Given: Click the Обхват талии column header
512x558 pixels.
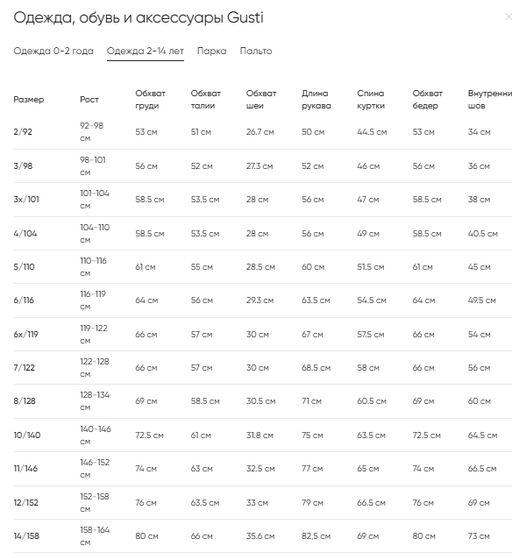Looking at the screenshot, I should point(206,99).
